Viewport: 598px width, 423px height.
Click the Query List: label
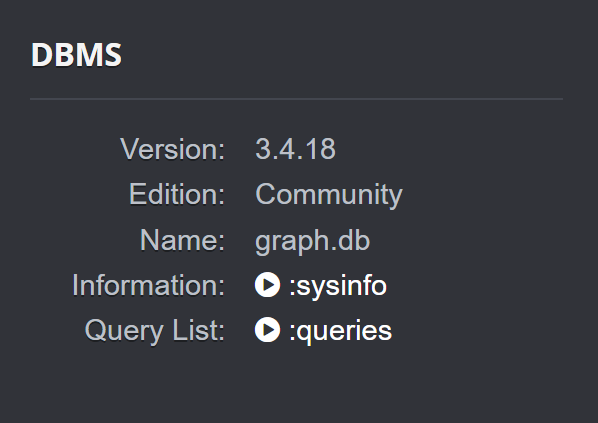pyautogui.click(x=155, y=331)
